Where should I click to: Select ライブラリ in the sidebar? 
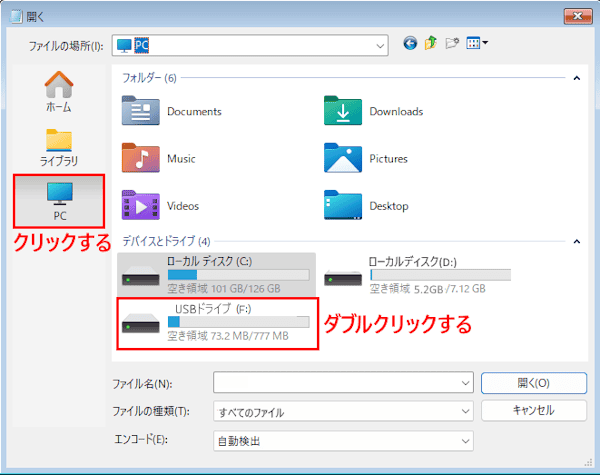(x=58, y=146)
